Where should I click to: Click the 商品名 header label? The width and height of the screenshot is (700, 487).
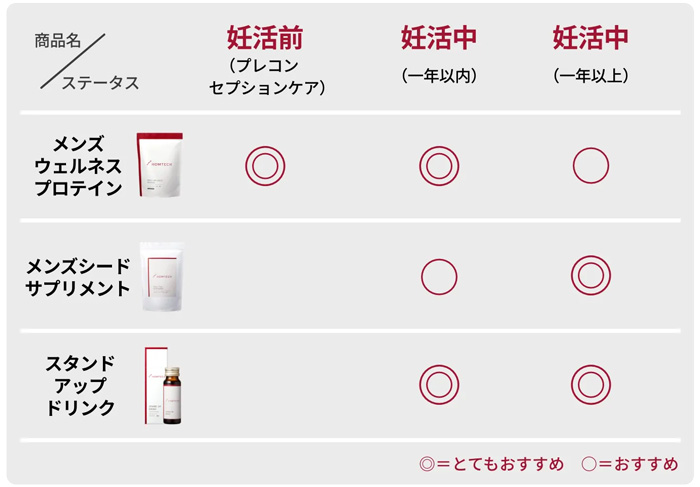pyautogui.click(x=58, y=42)
